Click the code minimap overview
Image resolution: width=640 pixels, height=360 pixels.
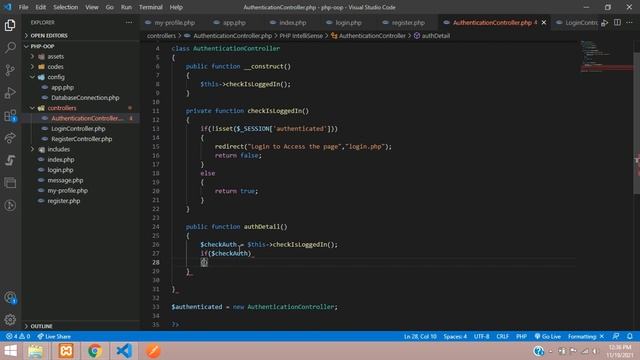[606, 57]
